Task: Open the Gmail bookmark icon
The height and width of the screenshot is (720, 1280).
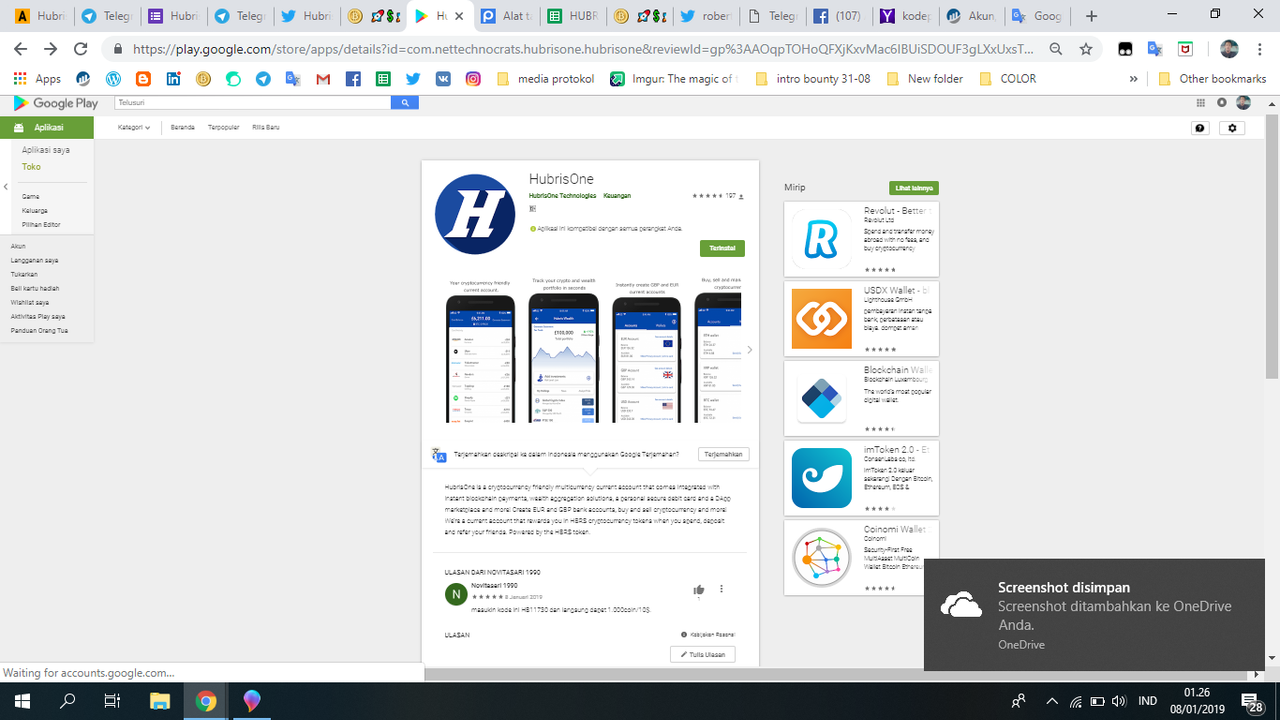Action: click(323, 79)
